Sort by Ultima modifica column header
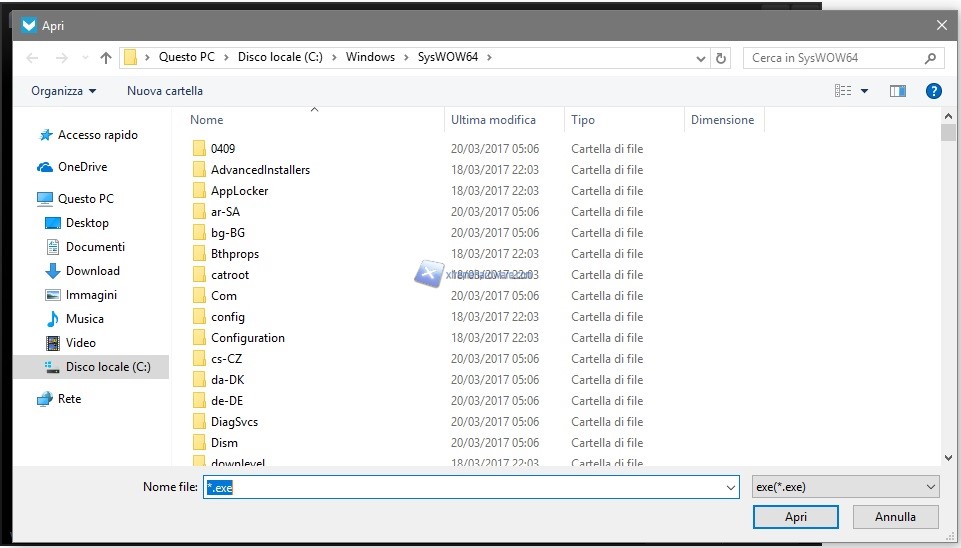 pyautogui.click(x=493, y=120)
